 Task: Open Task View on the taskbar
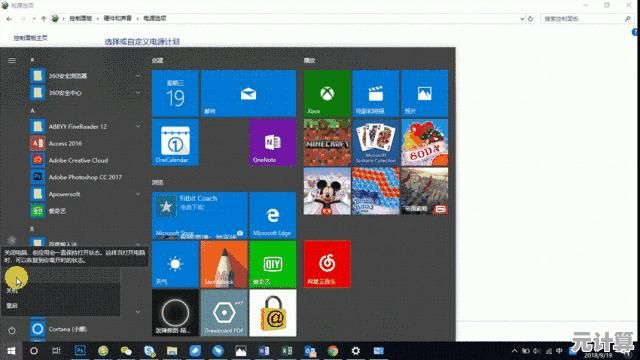[x=56, y=351]
